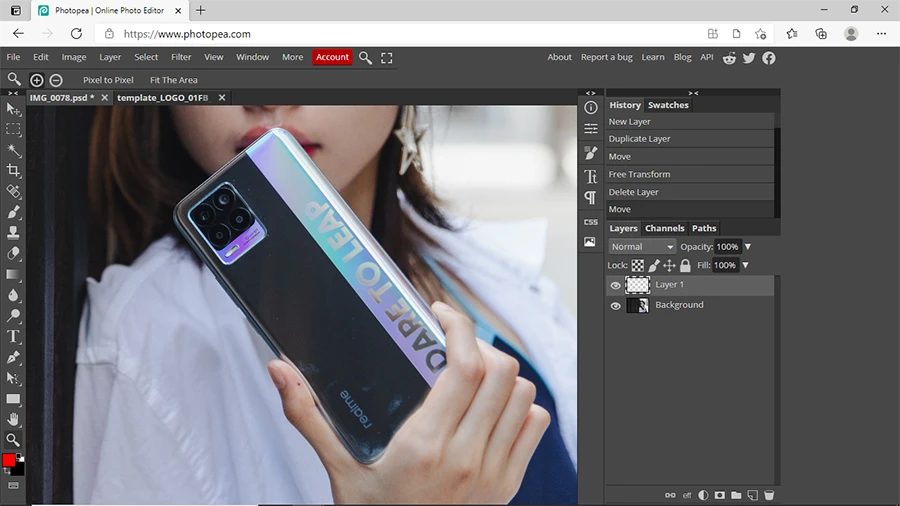The width and height of the screenshot is (900, 506).
Task: Hide the Layer 1 layer
Action: [616, 285]
